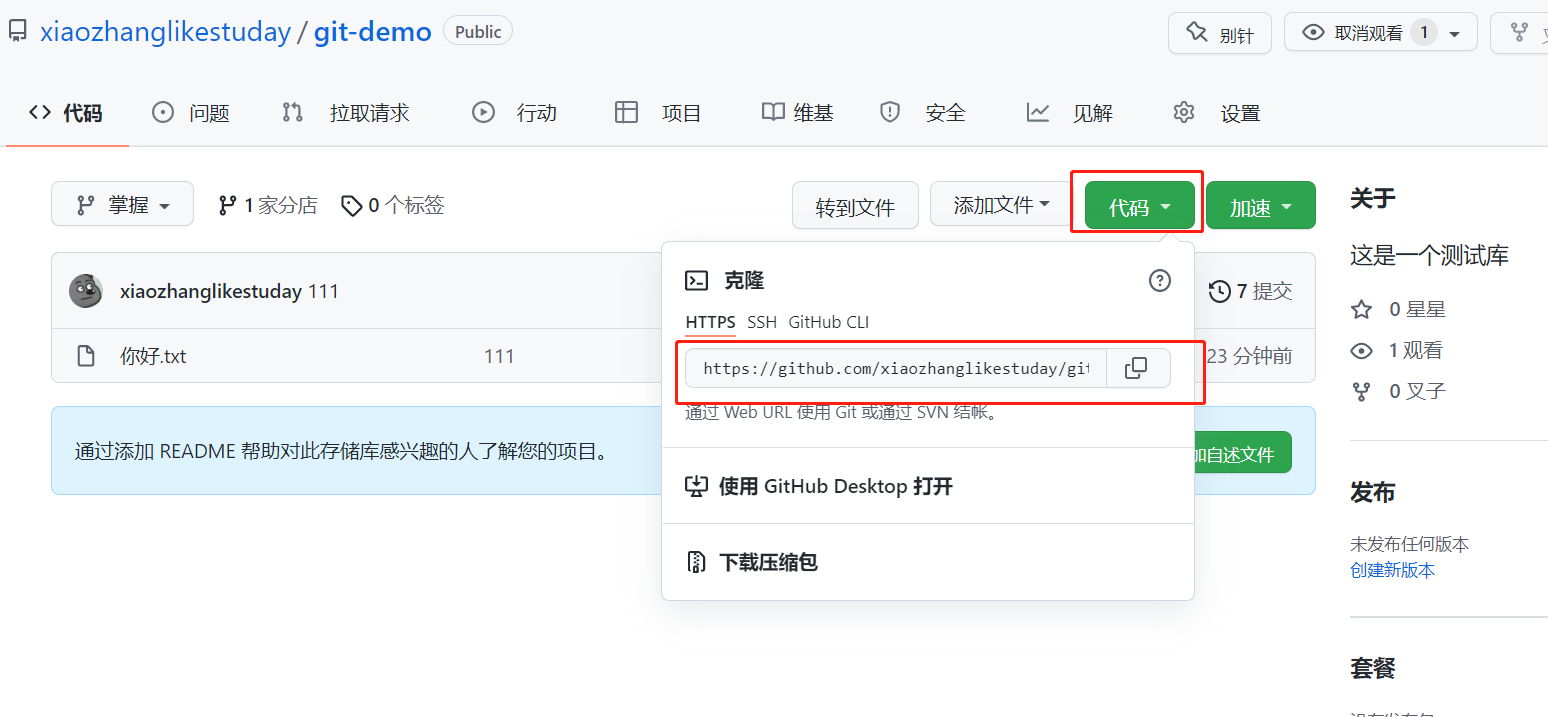
Task: Toggle the green 代码 dropdown button
Action: point(1139,207)
